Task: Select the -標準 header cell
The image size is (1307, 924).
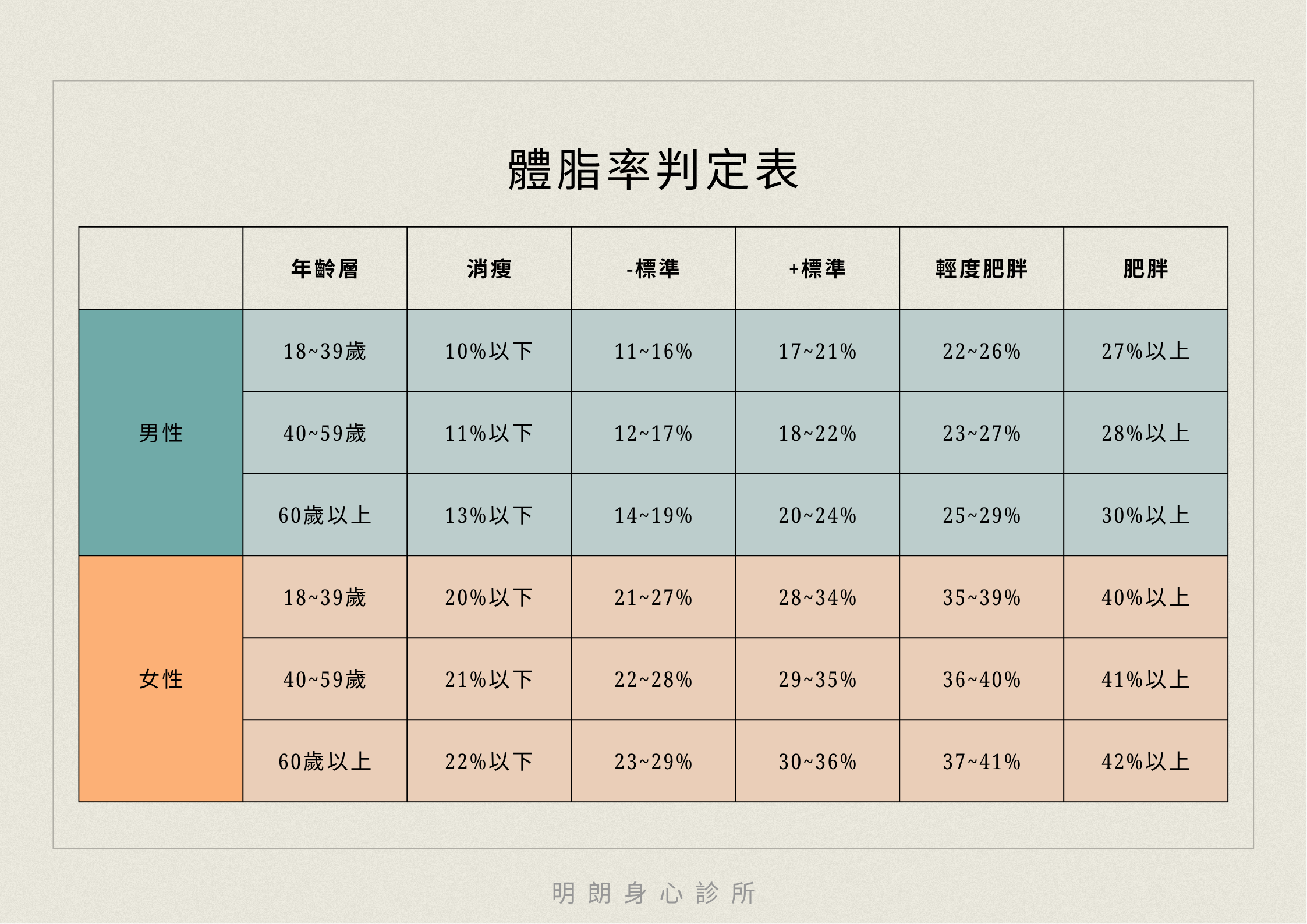Action: 653,268
